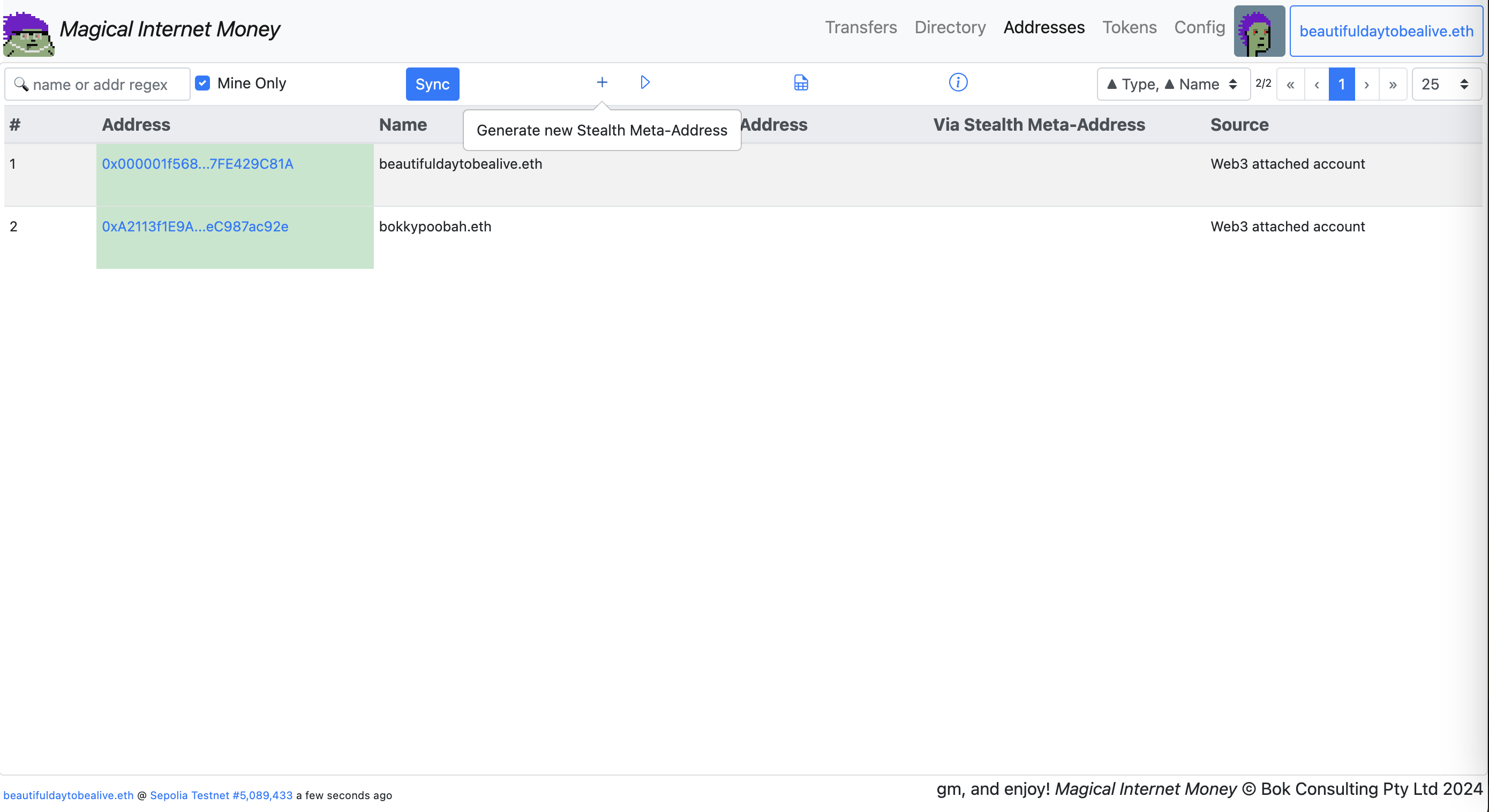Viewport: 1489px width, 812px height.
Task: Click the play triangle icon in toolbar
Action: 645,82
